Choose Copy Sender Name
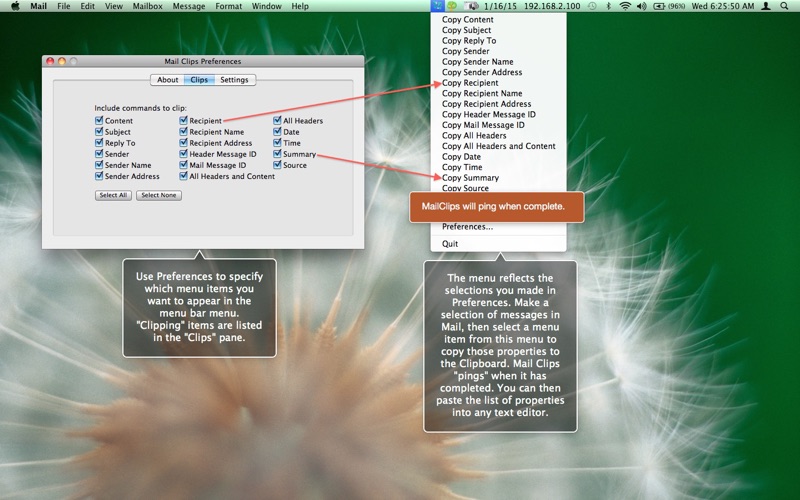 [498, 62]
